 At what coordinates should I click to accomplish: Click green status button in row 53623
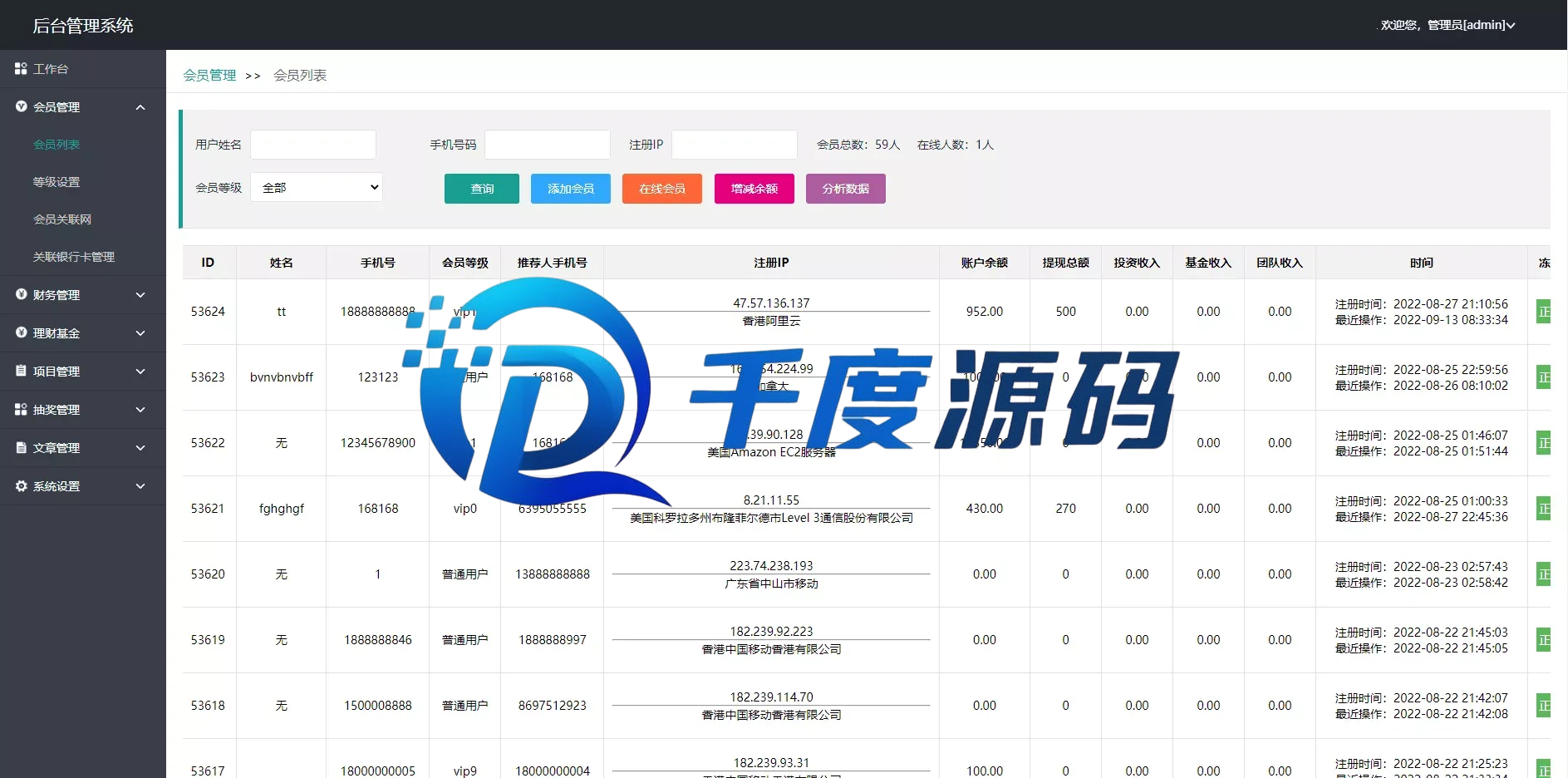click(x=1544, y=377)
